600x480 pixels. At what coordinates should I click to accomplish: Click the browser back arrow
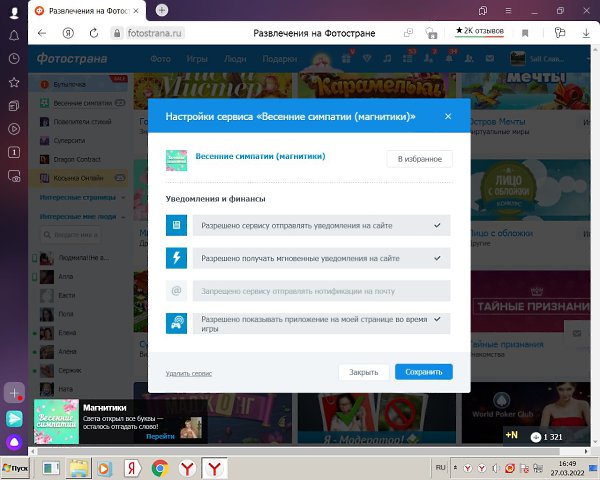tap(42, 32)
